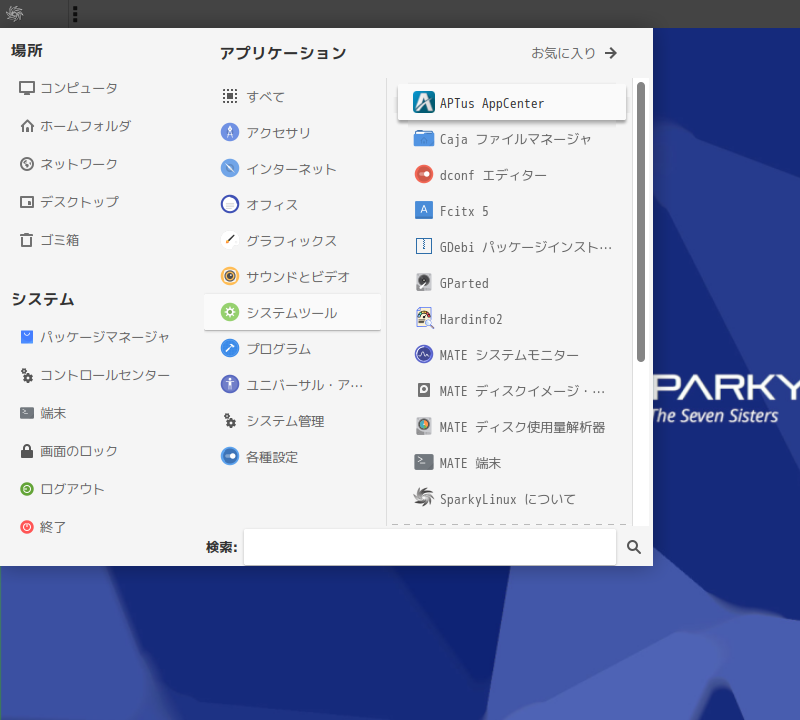This screenshot has height=720, width=800.
Task: Select グラフィックス category
Action: click(292, 240)
